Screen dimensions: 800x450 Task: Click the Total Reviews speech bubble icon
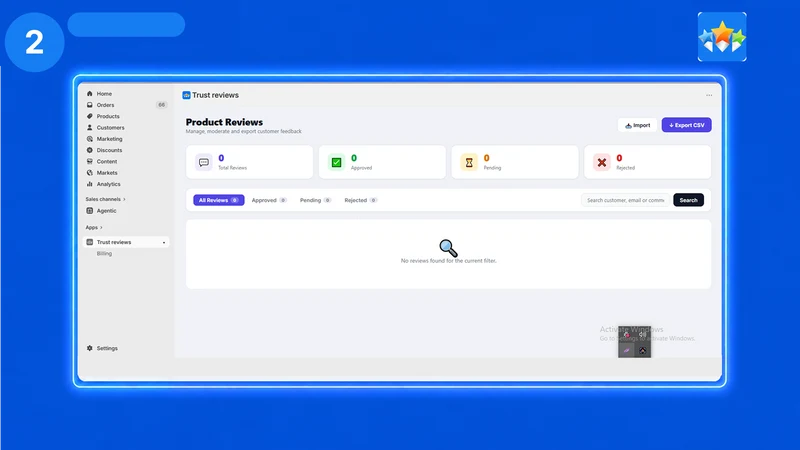pos(204,162)
